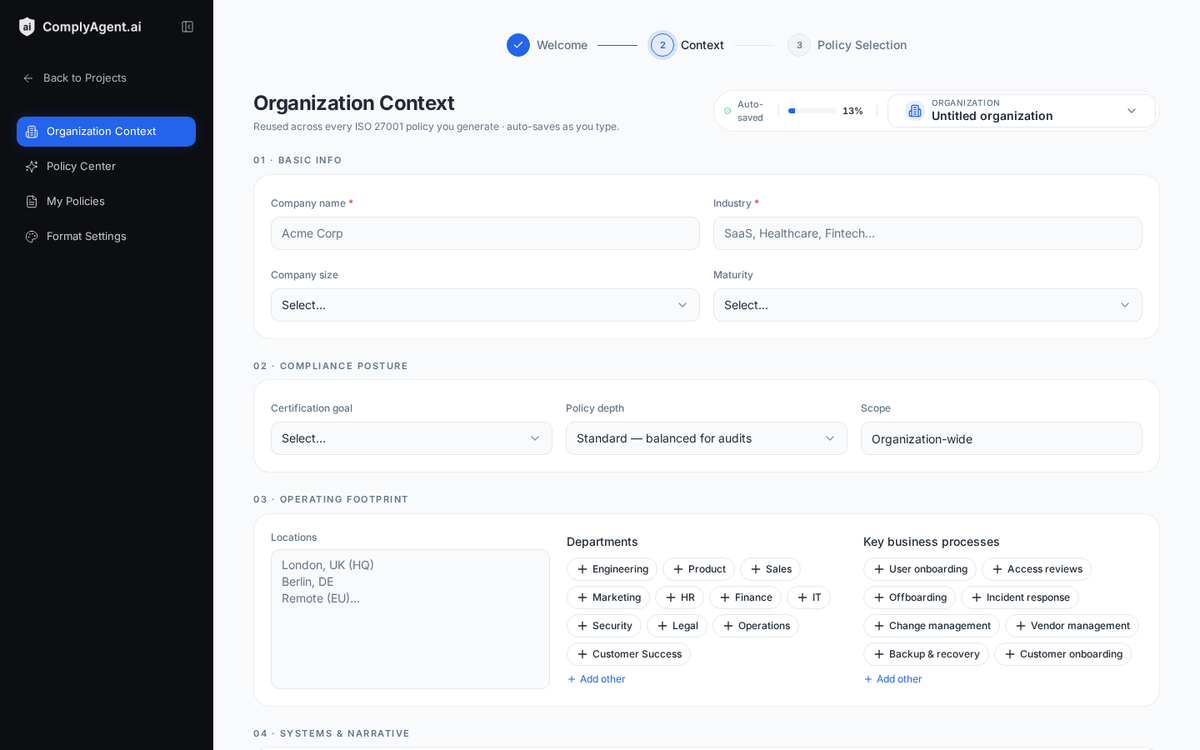Click the plus icon on HR chip

[671, 598]
